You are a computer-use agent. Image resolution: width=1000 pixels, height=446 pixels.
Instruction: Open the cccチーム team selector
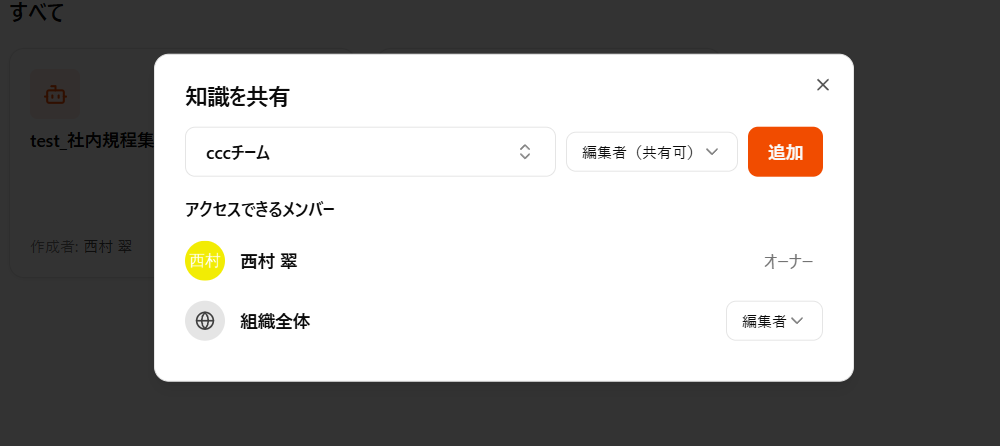(370, 152)
